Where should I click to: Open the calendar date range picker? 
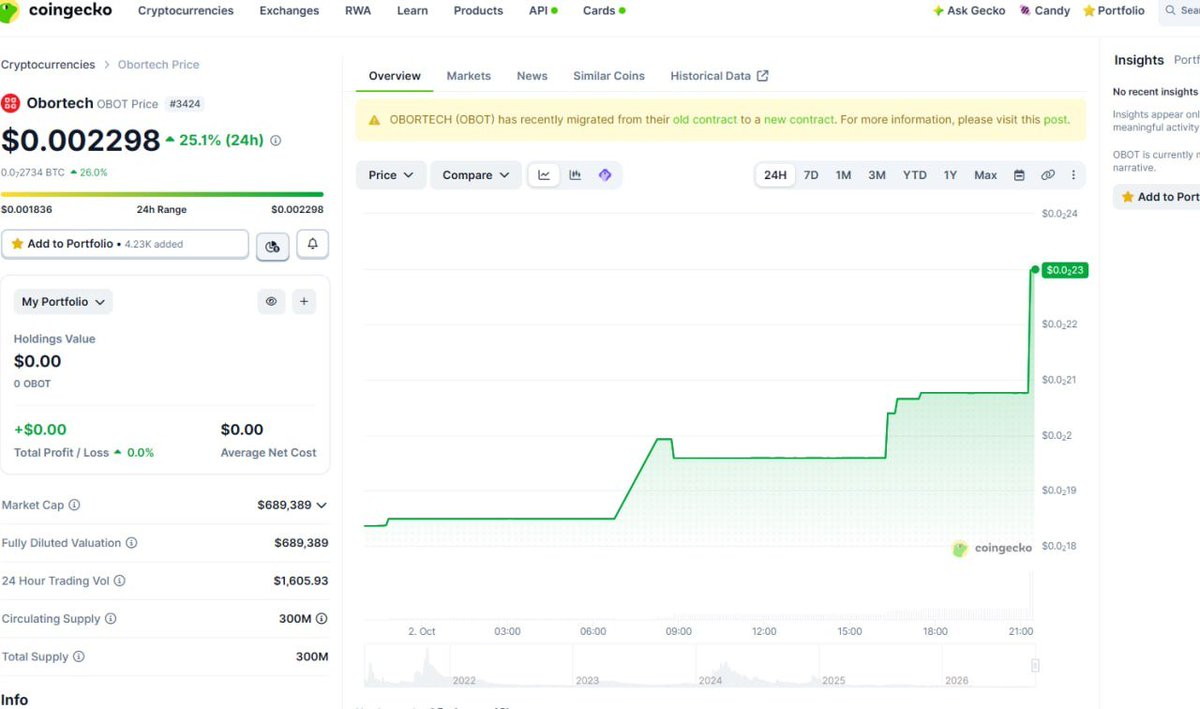(x=1019, y=175)
